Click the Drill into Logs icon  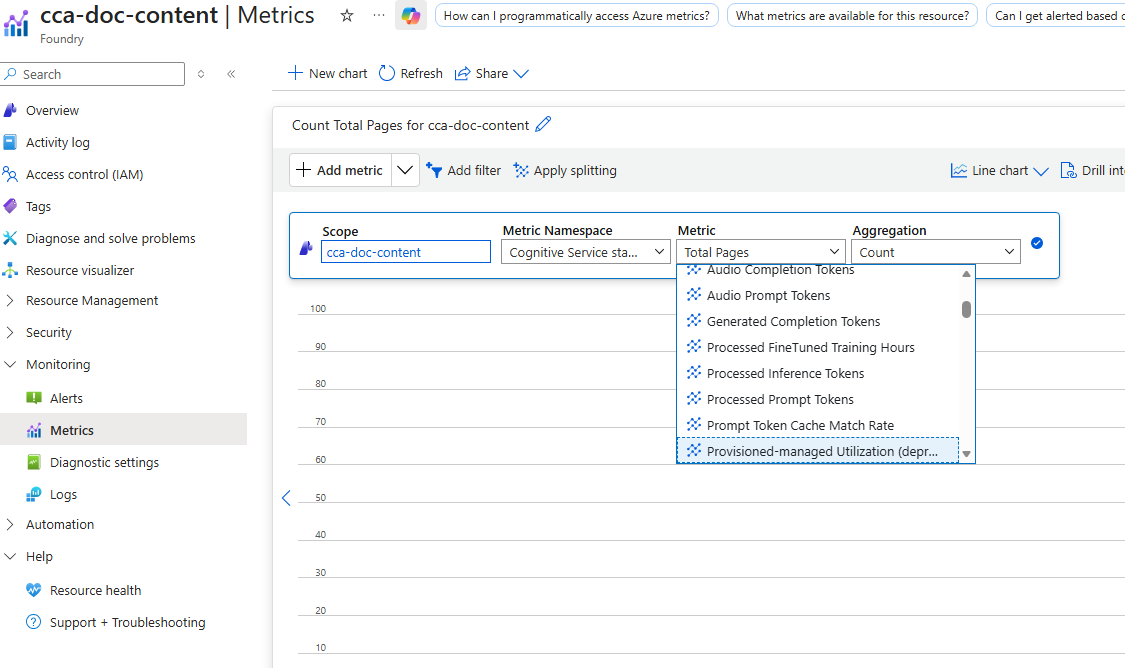coord(1068,171)
